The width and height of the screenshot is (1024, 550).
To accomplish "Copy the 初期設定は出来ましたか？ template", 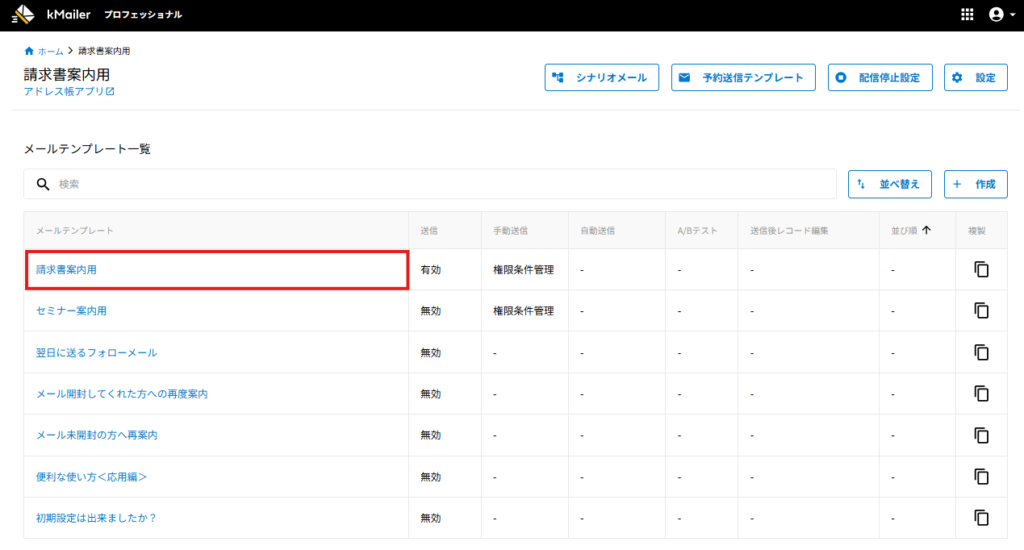I will click(x=981, y=517).
